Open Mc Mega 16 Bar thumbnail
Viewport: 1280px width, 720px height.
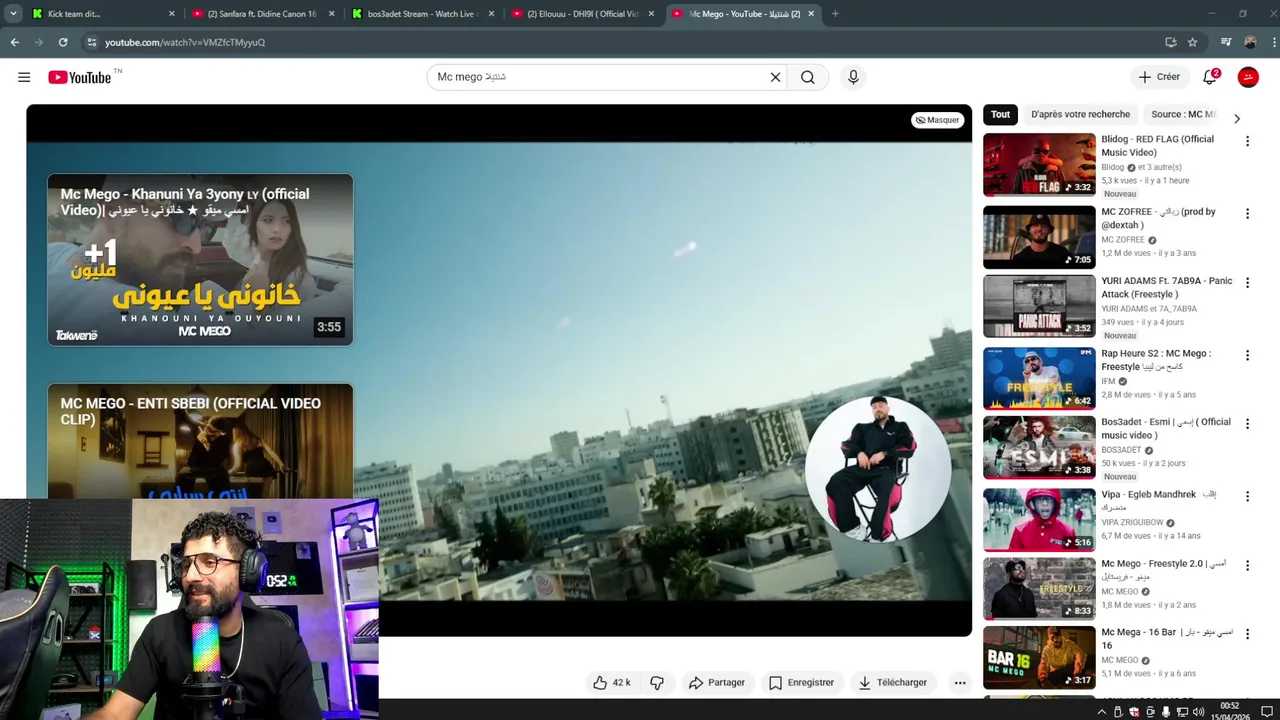click(1039, 658)
